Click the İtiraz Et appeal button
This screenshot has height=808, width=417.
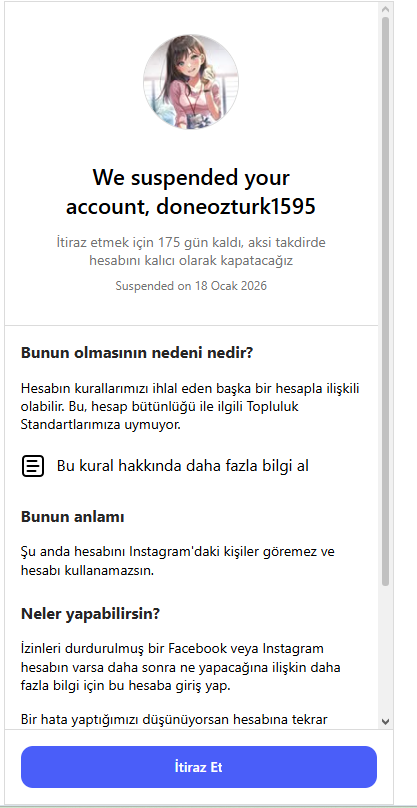198,767
